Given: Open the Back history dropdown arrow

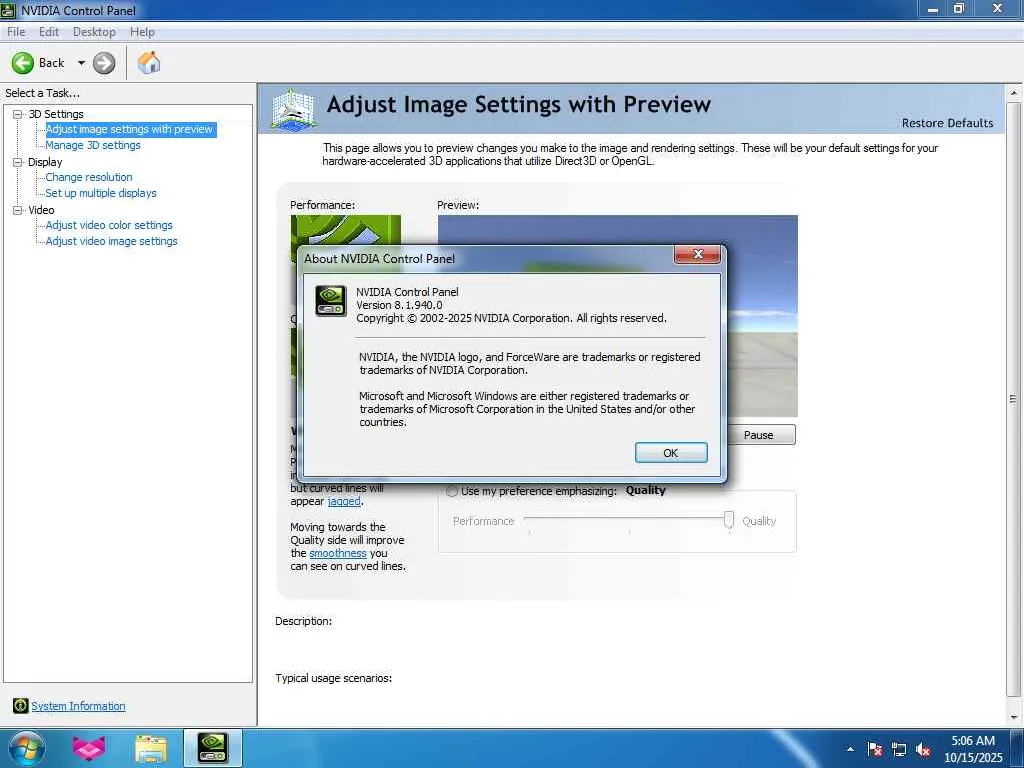Looking at the screenshot, I should tap(81, 63).
